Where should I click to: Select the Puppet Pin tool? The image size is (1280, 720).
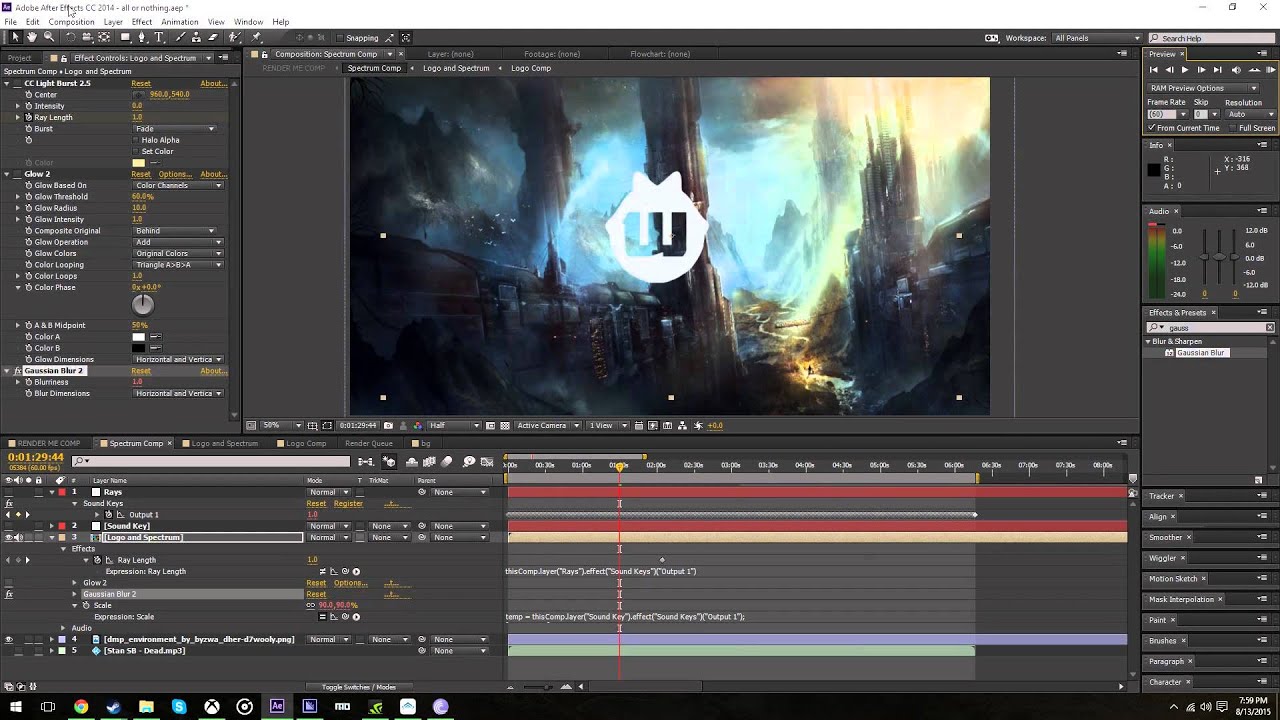point(257,37)
